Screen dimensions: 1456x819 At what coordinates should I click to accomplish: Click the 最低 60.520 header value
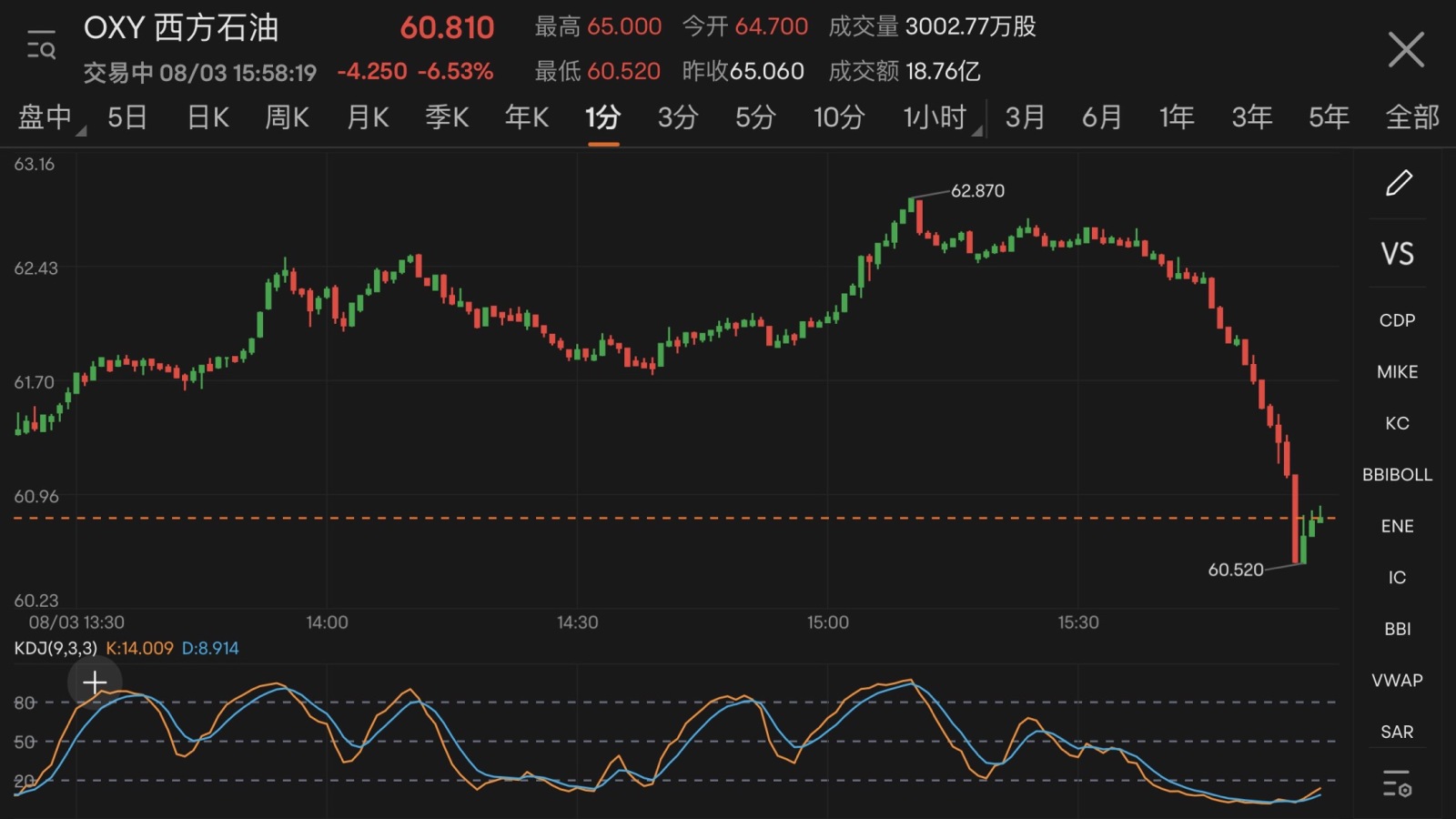click(x=597, y=71)
